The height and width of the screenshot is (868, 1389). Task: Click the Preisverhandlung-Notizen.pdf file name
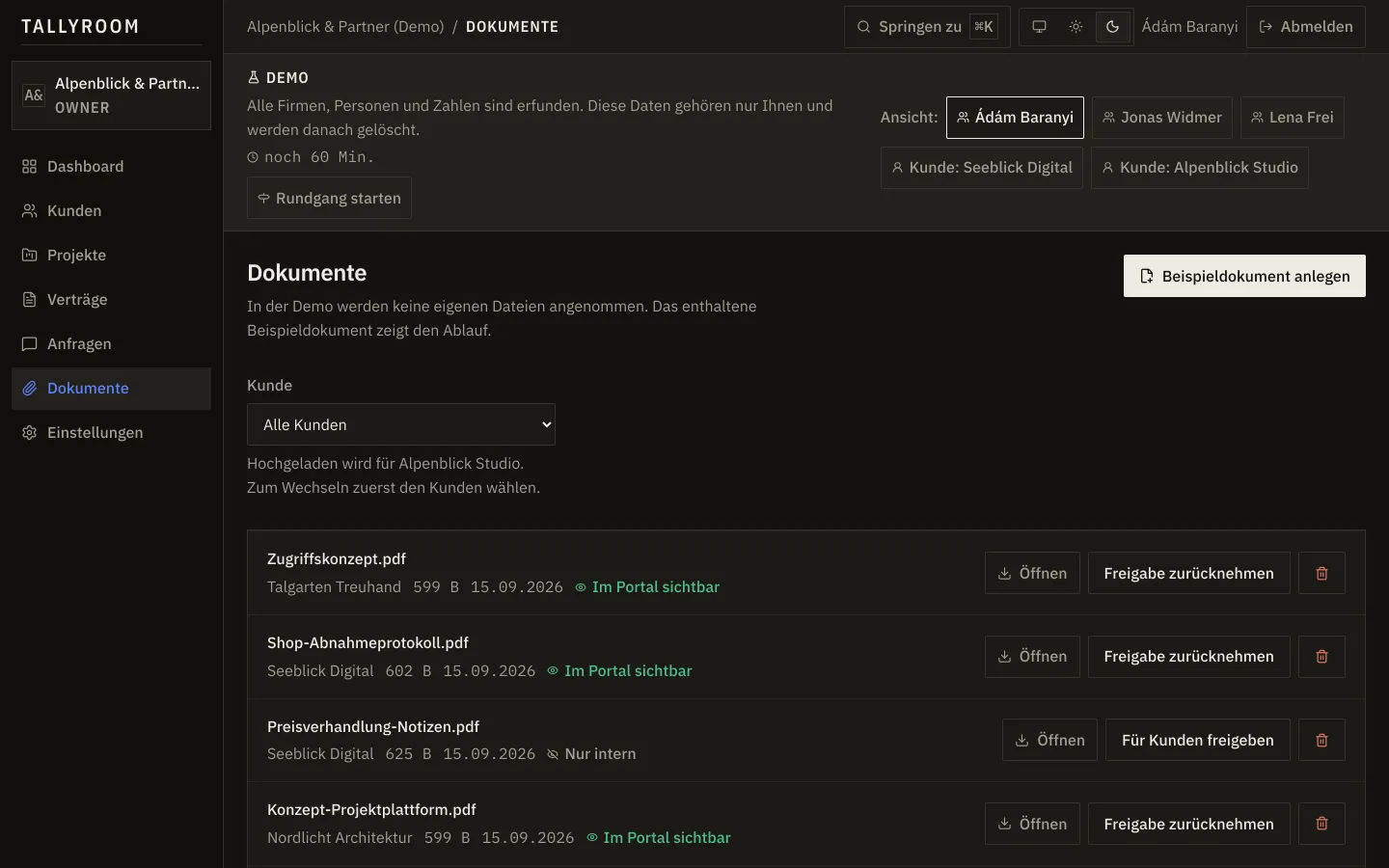373,727
